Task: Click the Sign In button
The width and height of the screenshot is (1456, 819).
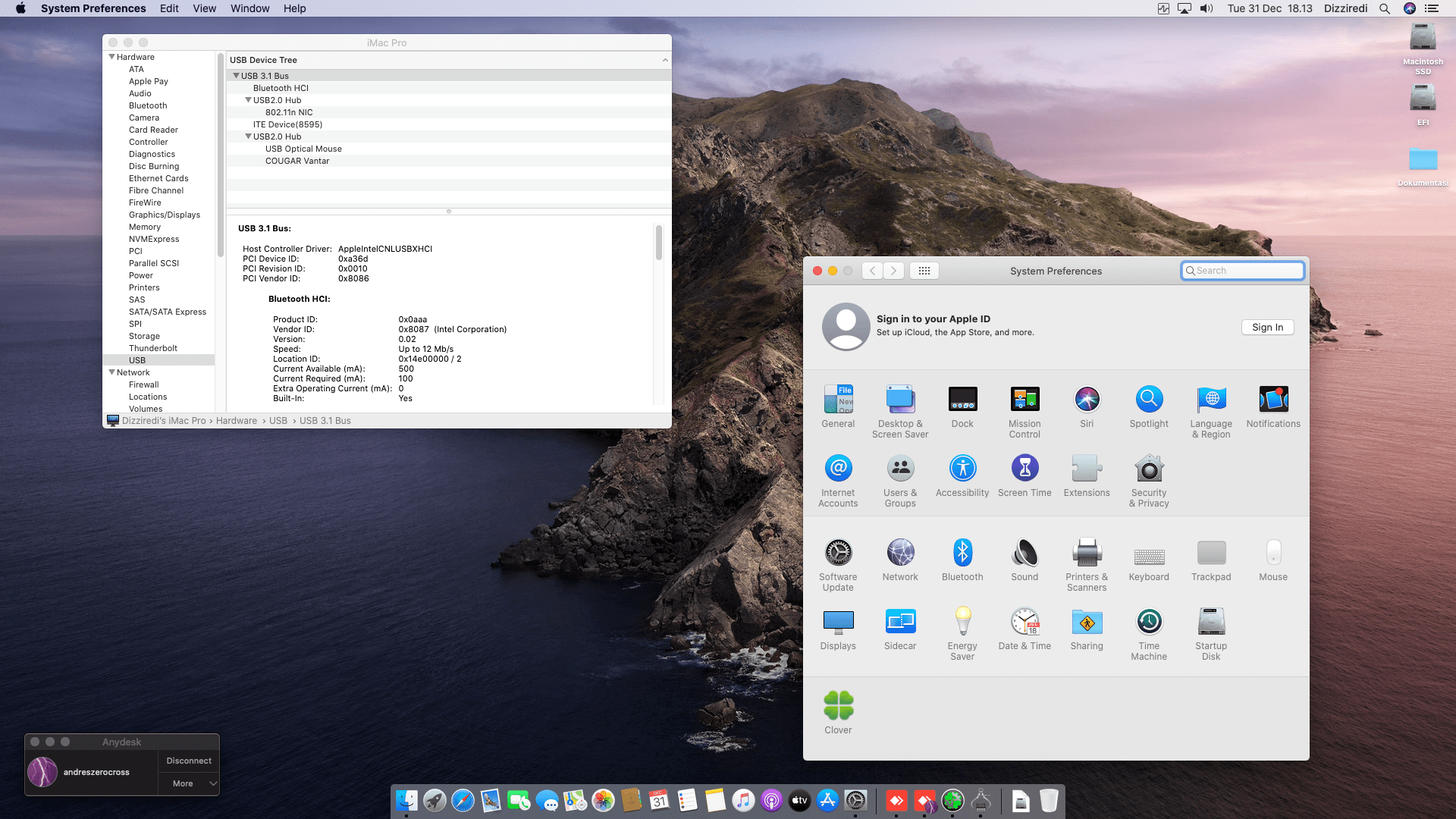Action: (x=1267, y=327)
